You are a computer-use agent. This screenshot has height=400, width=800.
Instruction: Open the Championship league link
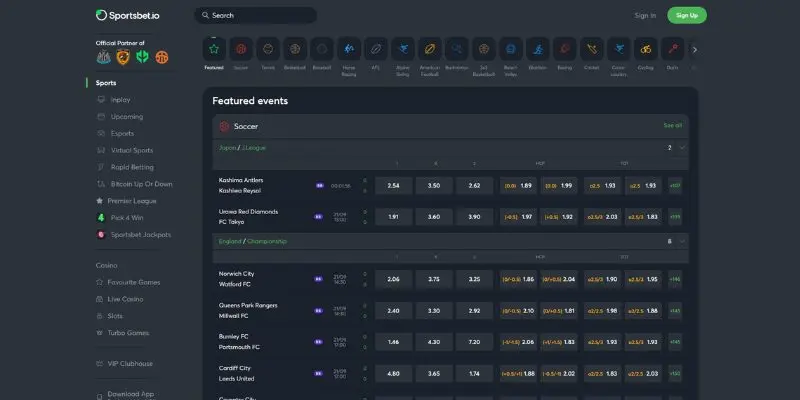[267, 241]
